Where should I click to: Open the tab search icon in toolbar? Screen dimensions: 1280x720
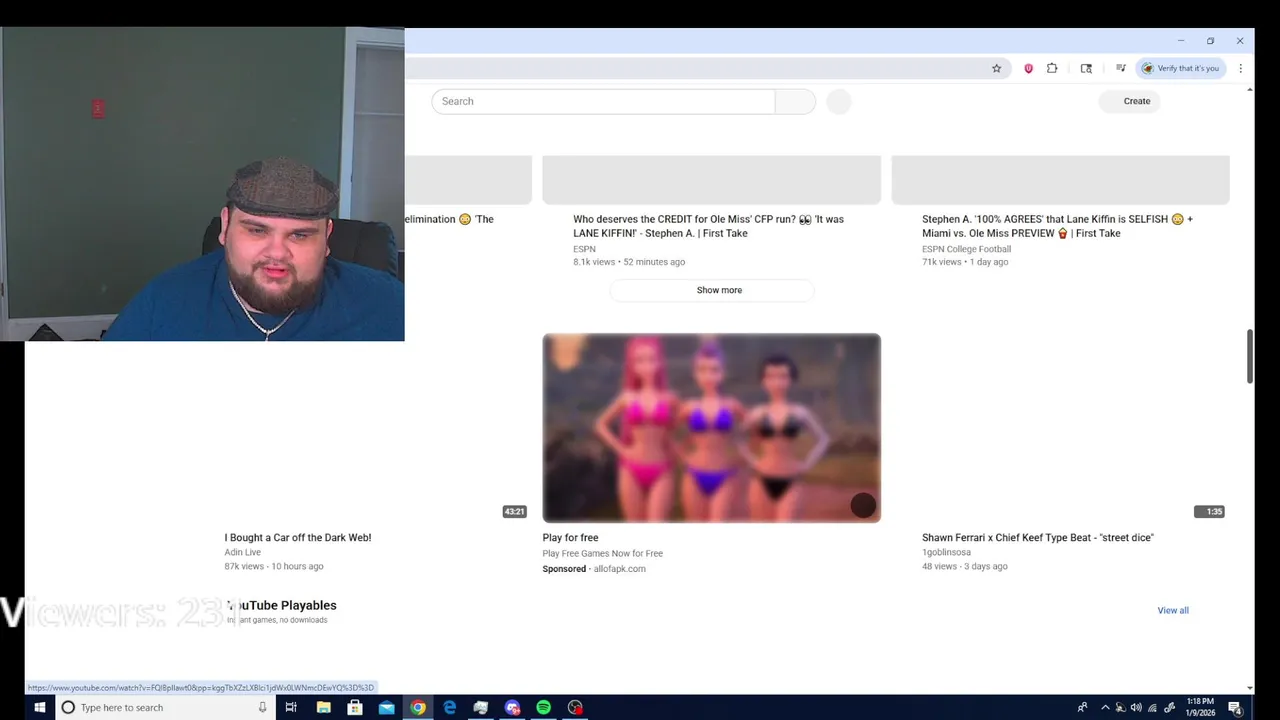(x=1086, y=68)
